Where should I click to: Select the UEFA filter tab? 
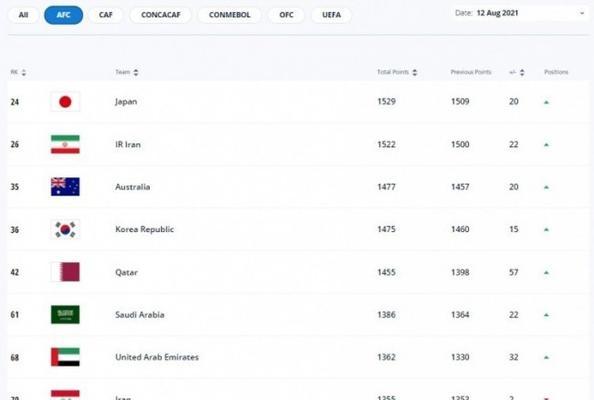[x=331, y=15]
